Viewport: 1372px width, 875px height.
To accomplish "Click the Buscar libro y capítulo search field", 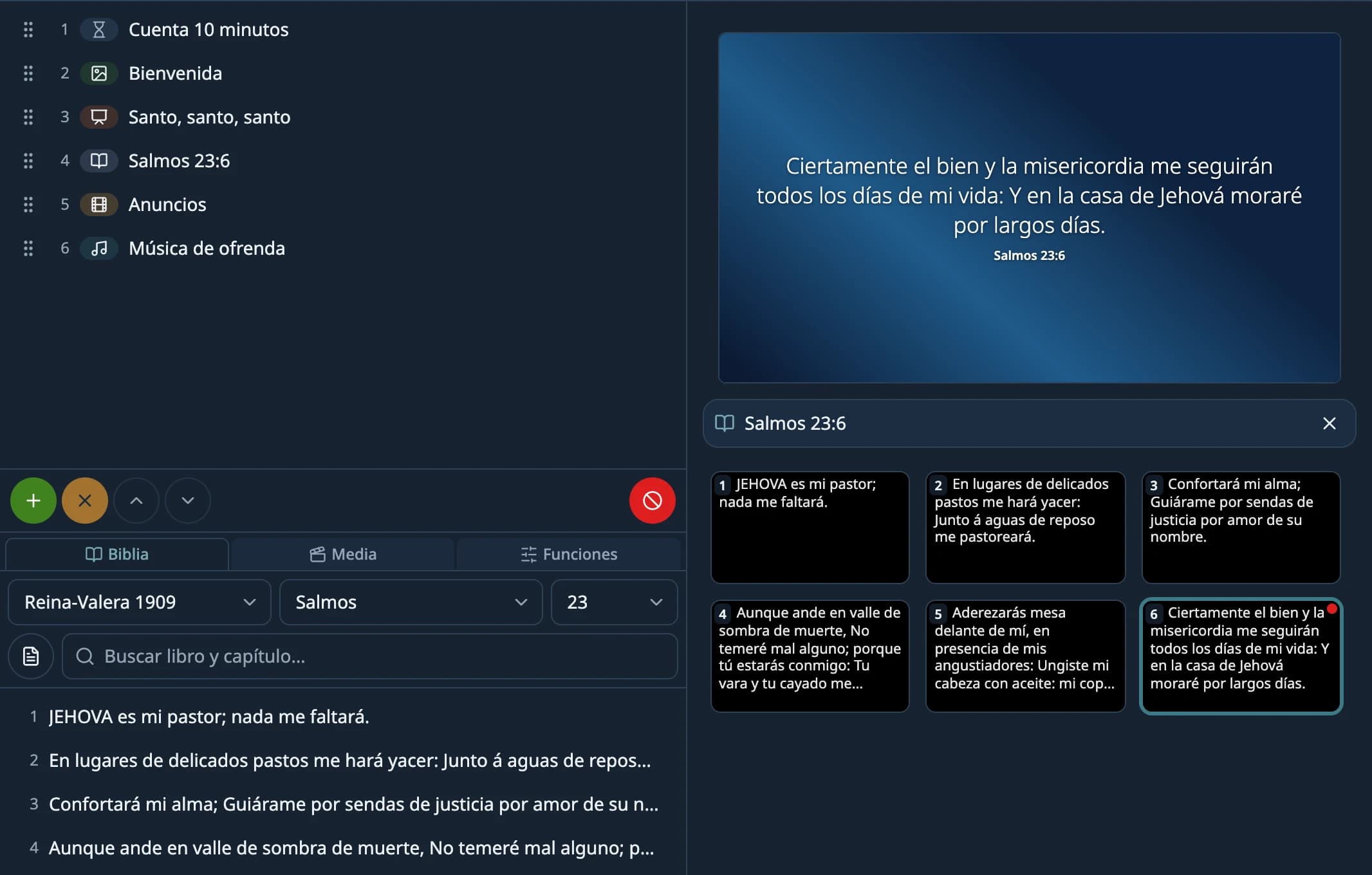I will pos(370,656).
